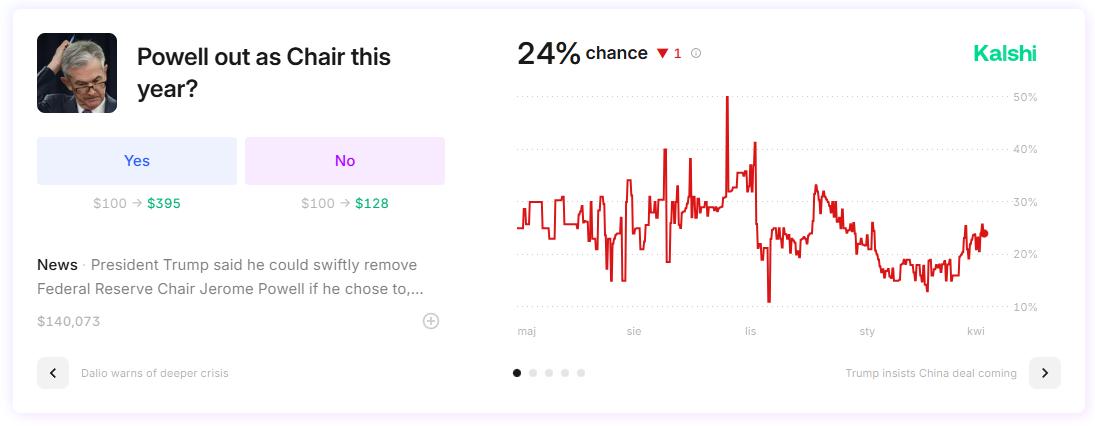Image resolution: width=1095 pixels, height=426 pixels.
Task: Select the fifth carousel dot
Action: [581, 373]
